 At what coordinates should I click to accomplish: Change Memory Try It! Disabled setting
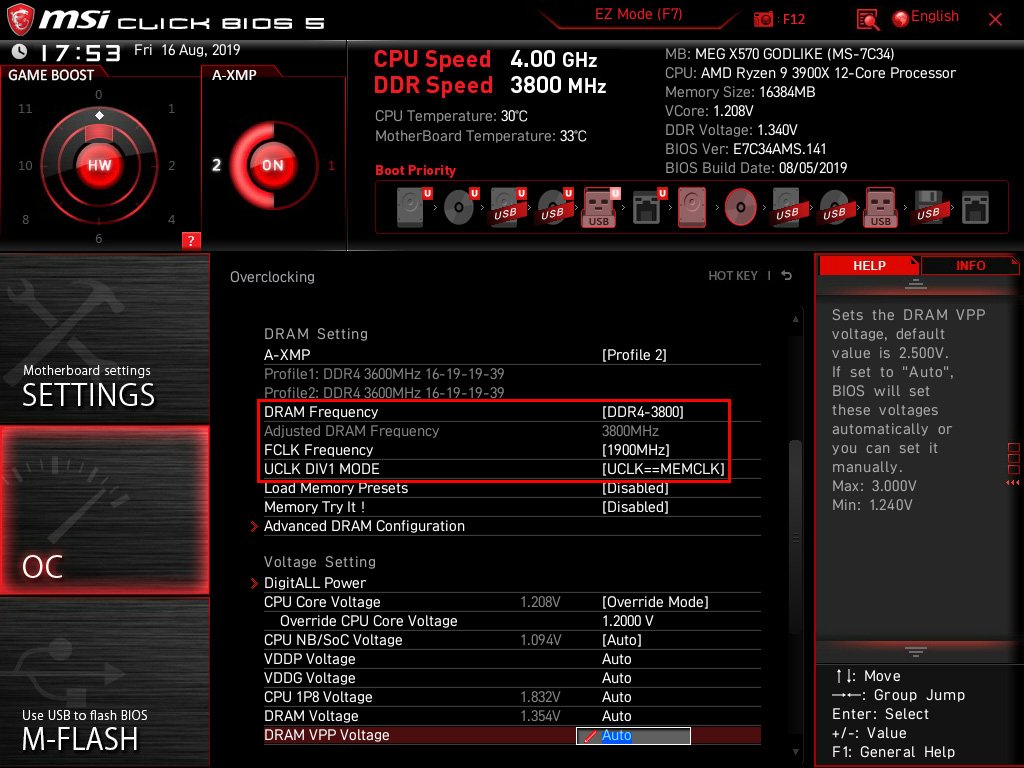point(635,507)
